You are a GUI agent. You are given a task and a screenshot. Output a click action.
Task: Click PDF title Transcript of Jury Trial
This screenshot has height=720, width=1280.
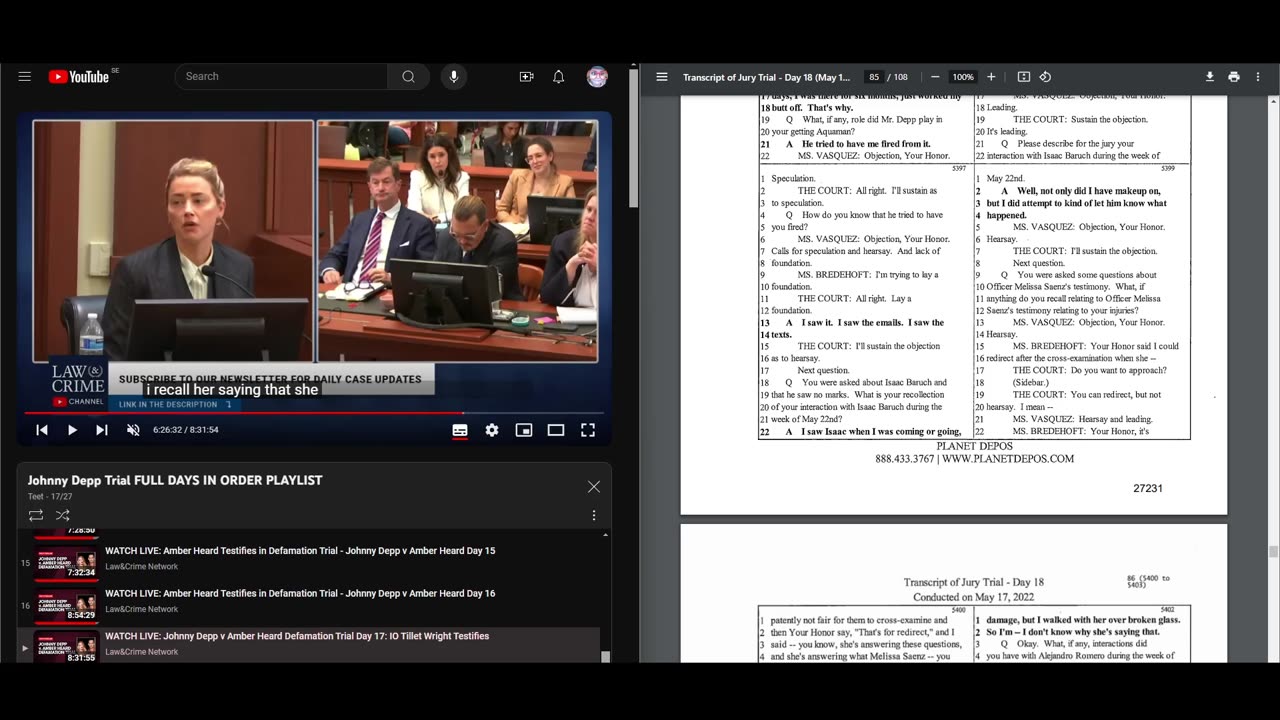point(766,77)
